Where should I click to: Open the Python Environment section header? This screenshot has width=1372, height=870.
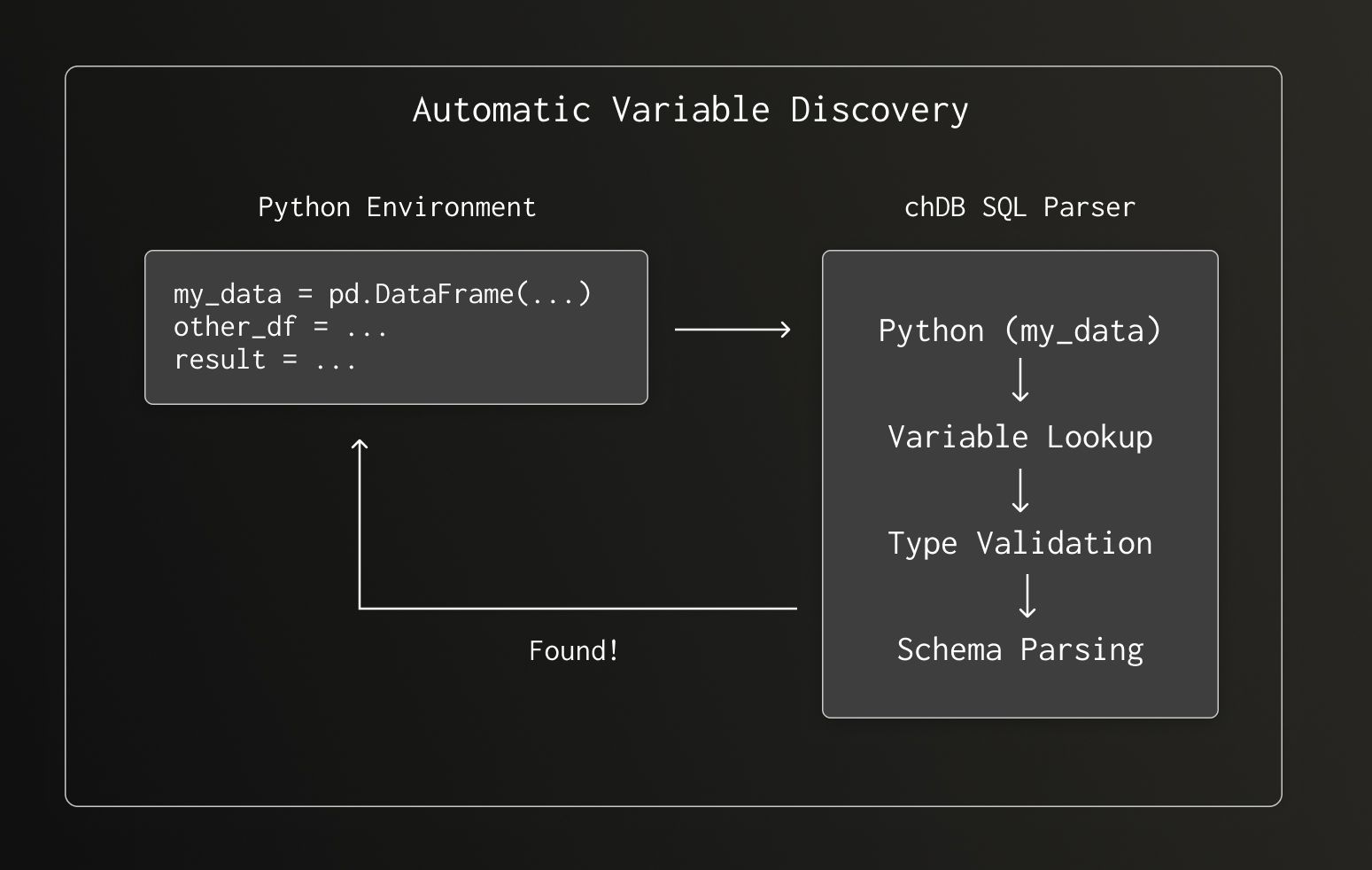point(396,206)
